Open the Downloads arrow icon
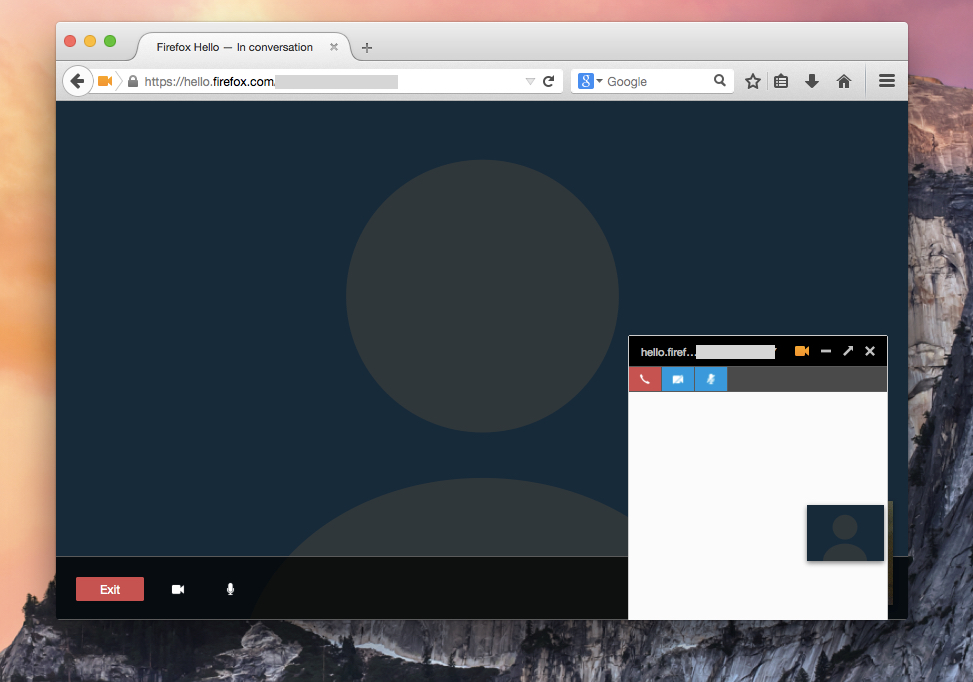The height and width of the screenshot is (682, 973). pyautogui.click(x=812, y=81)
